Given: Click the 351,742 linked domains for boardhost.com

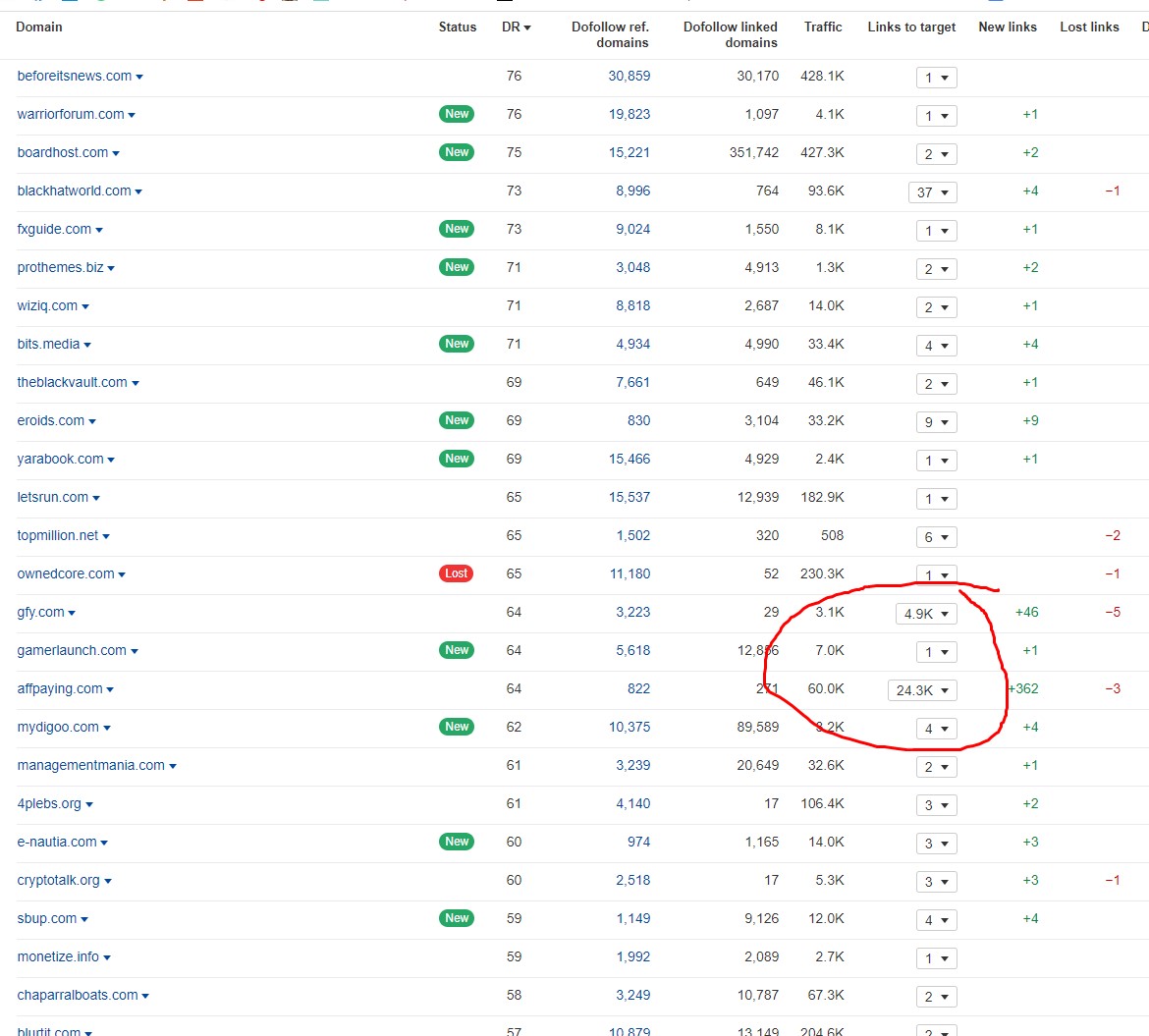Looking at the screenshot, I should 754,152.
